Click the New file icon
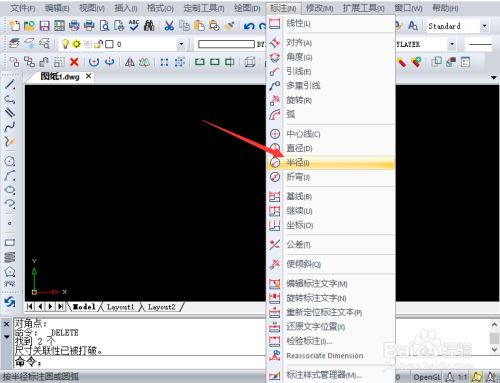500x383 pixels. (x=15, y=26)
